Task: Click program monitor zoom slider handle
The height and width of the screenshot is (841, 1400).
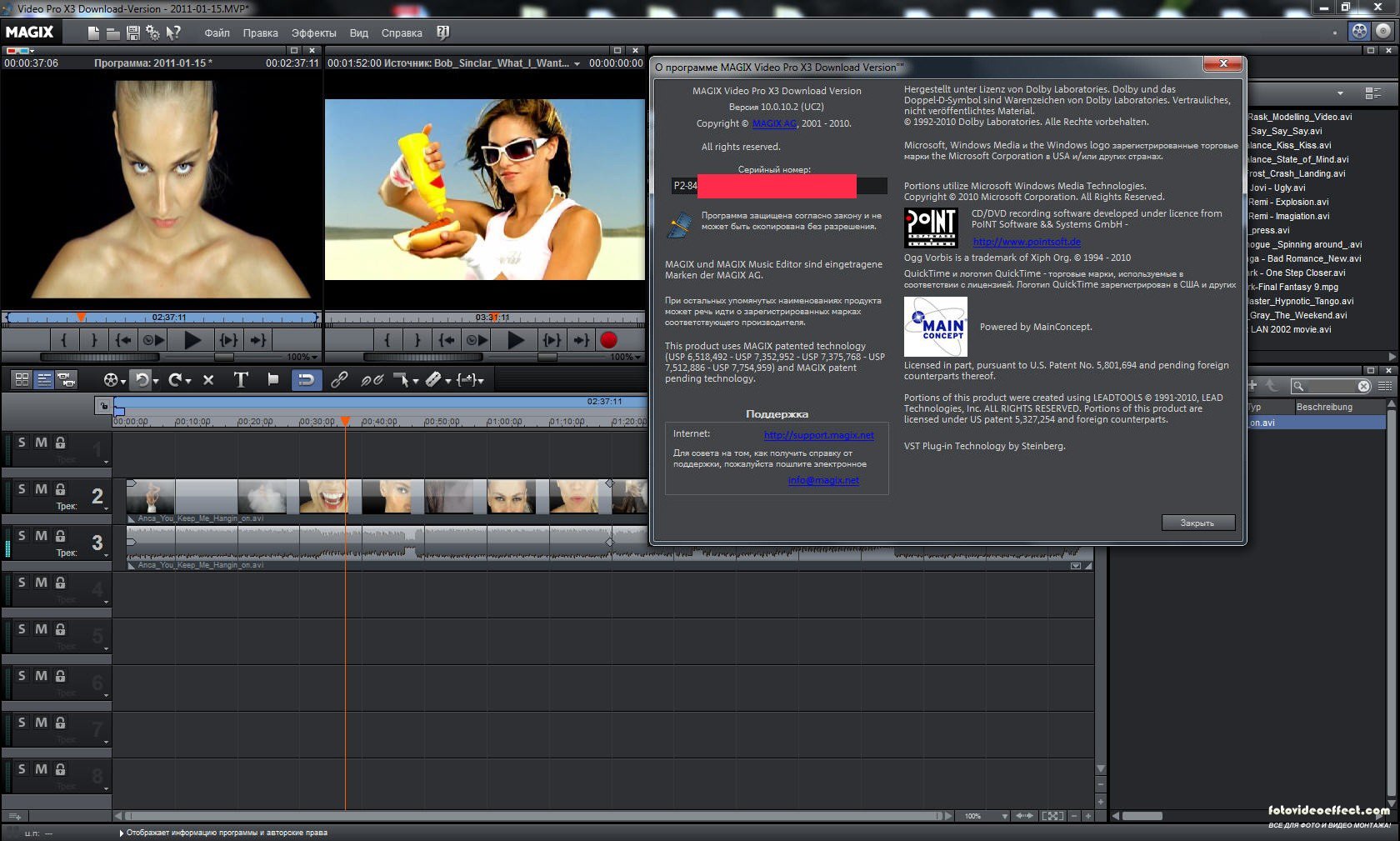Action: [224, 357]
